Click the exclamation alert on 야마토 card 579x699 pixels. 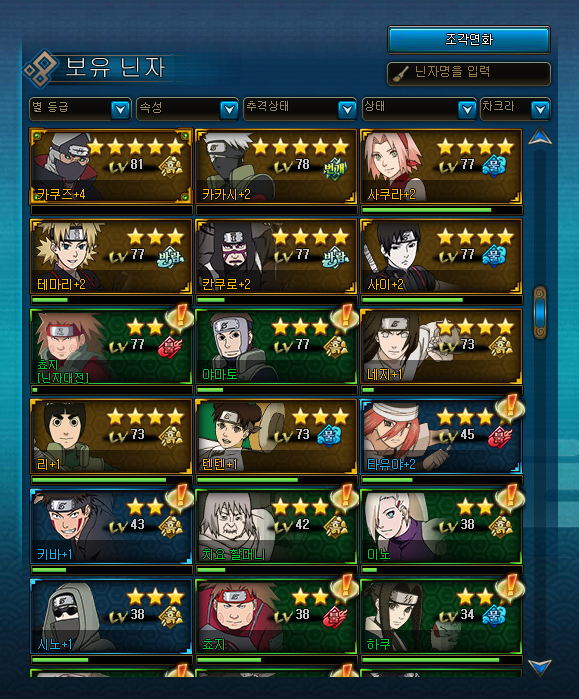(x=345, y=317)
